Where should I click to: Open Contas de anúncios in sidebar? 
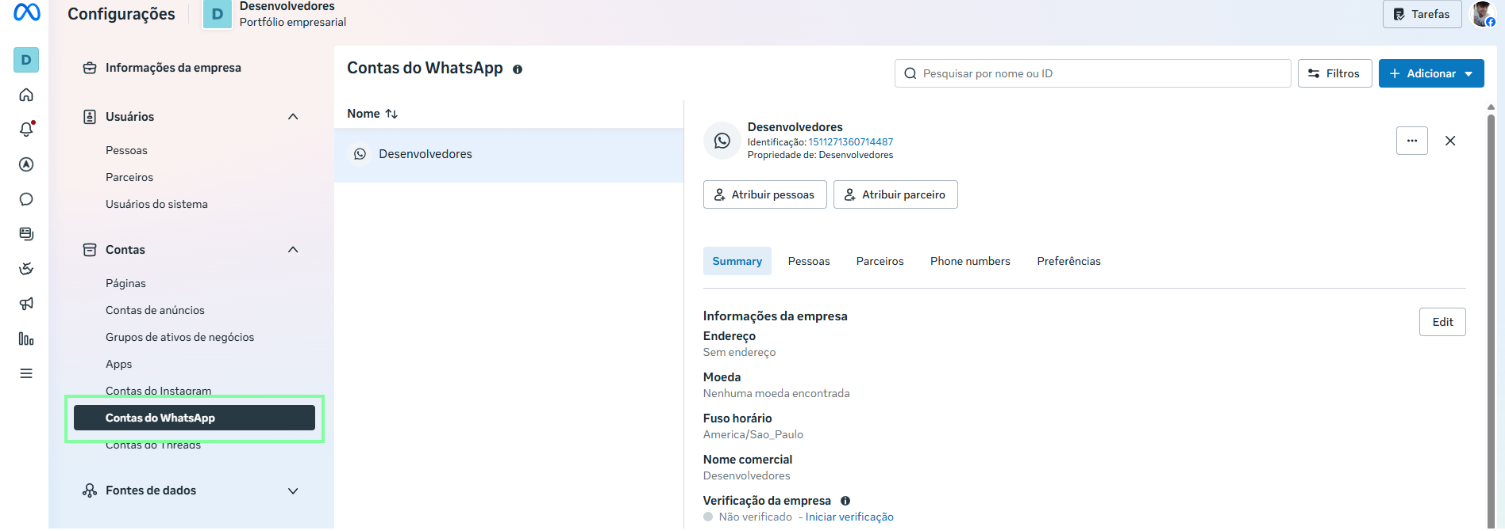[155, 310]
